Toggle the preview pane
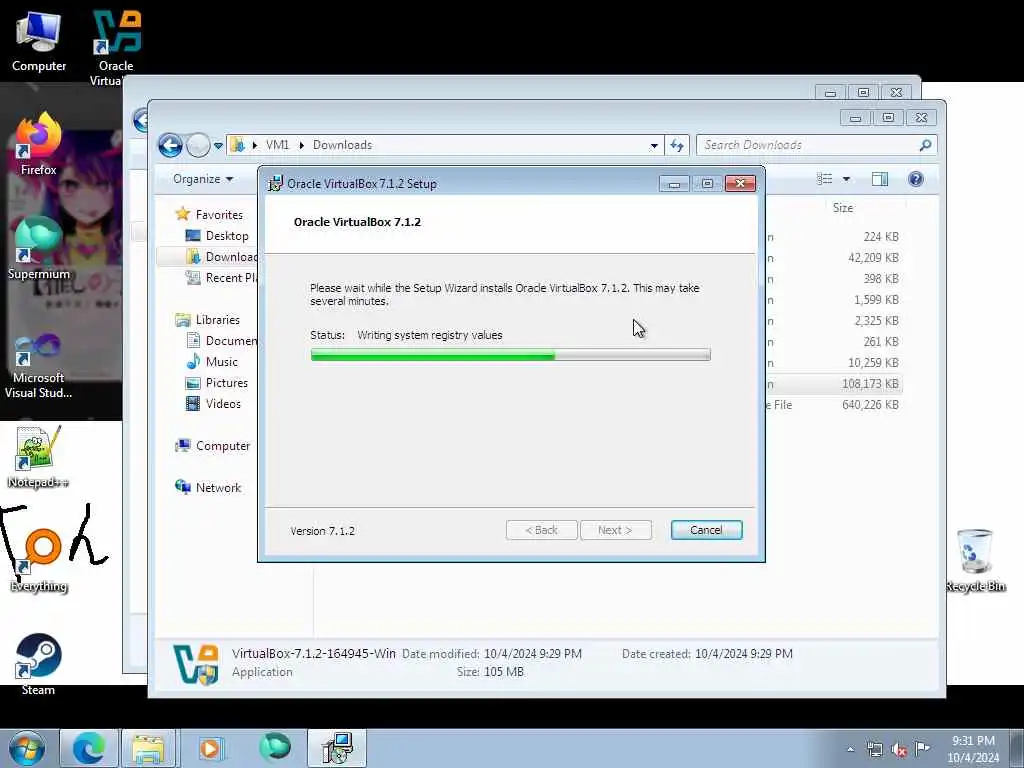The width and height of the screenshot is (1024, 768). pyautogui.click(x=880, y=179)
